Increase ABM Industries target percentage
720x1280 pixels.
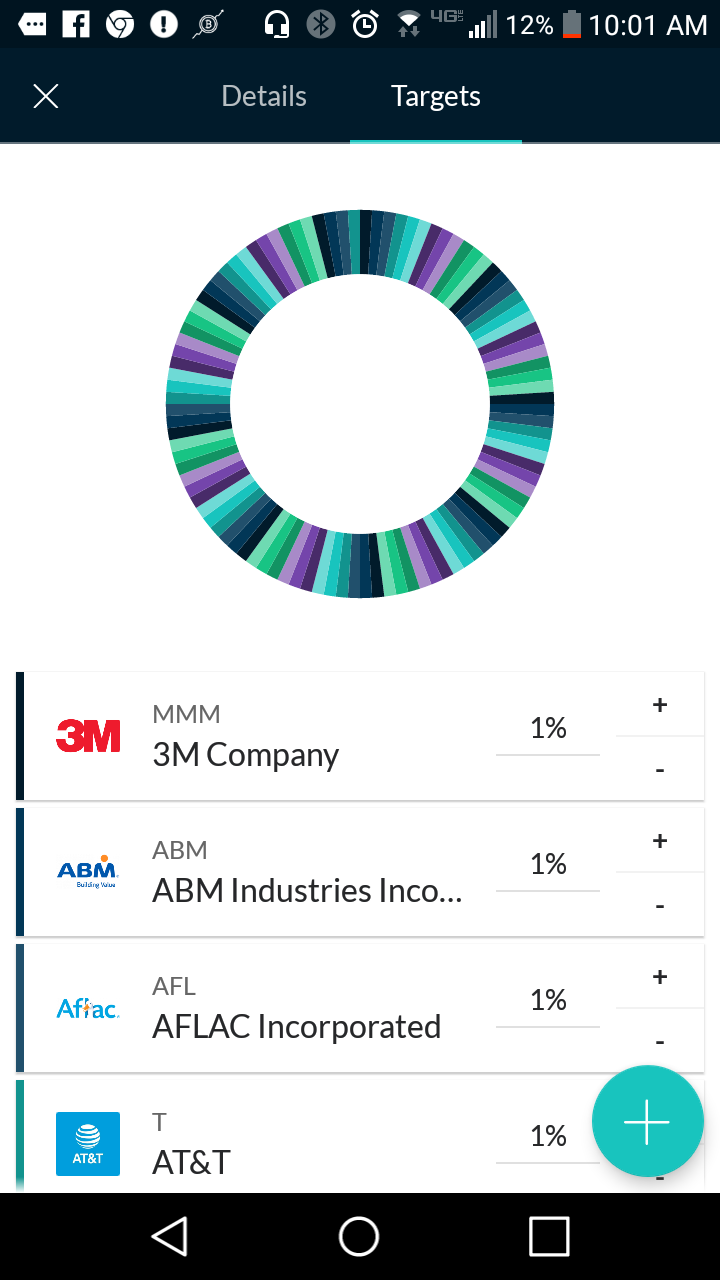[660, 841]
